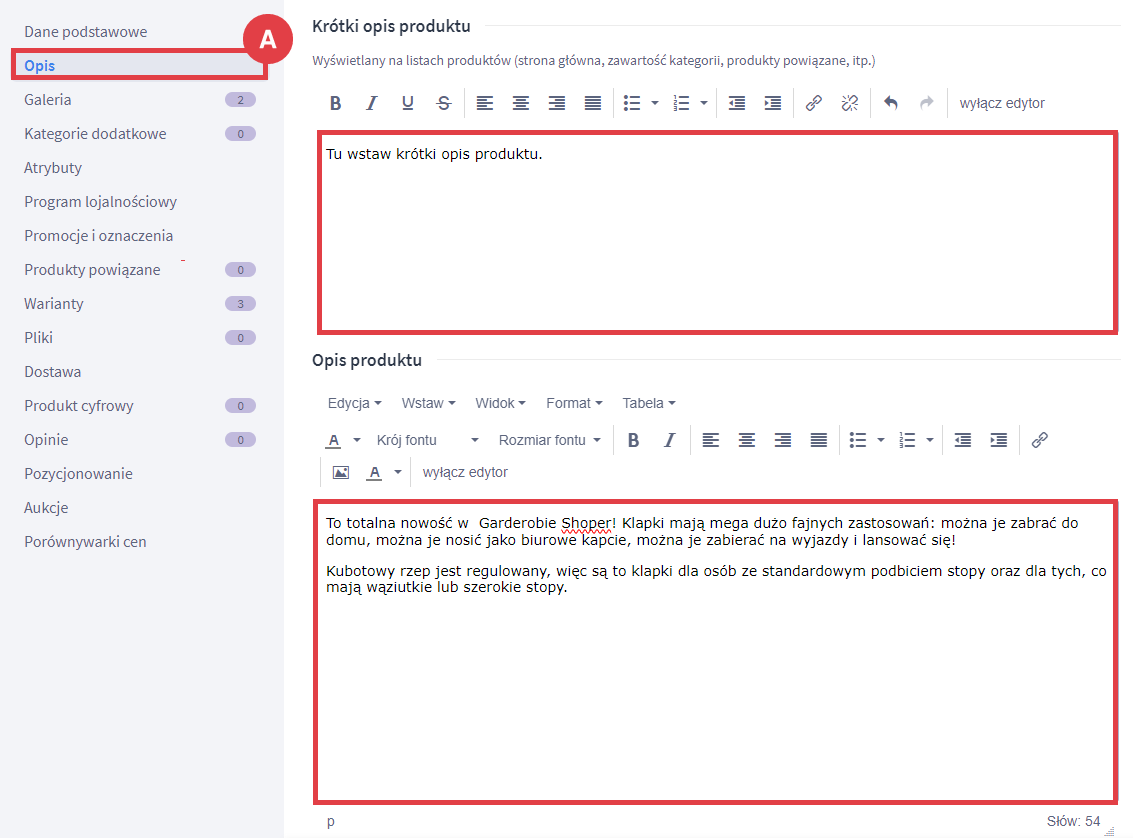Viewport: 1133px width, 838px height.
Task: Open background color dropdown arrow
Action: tap(397, 472)
